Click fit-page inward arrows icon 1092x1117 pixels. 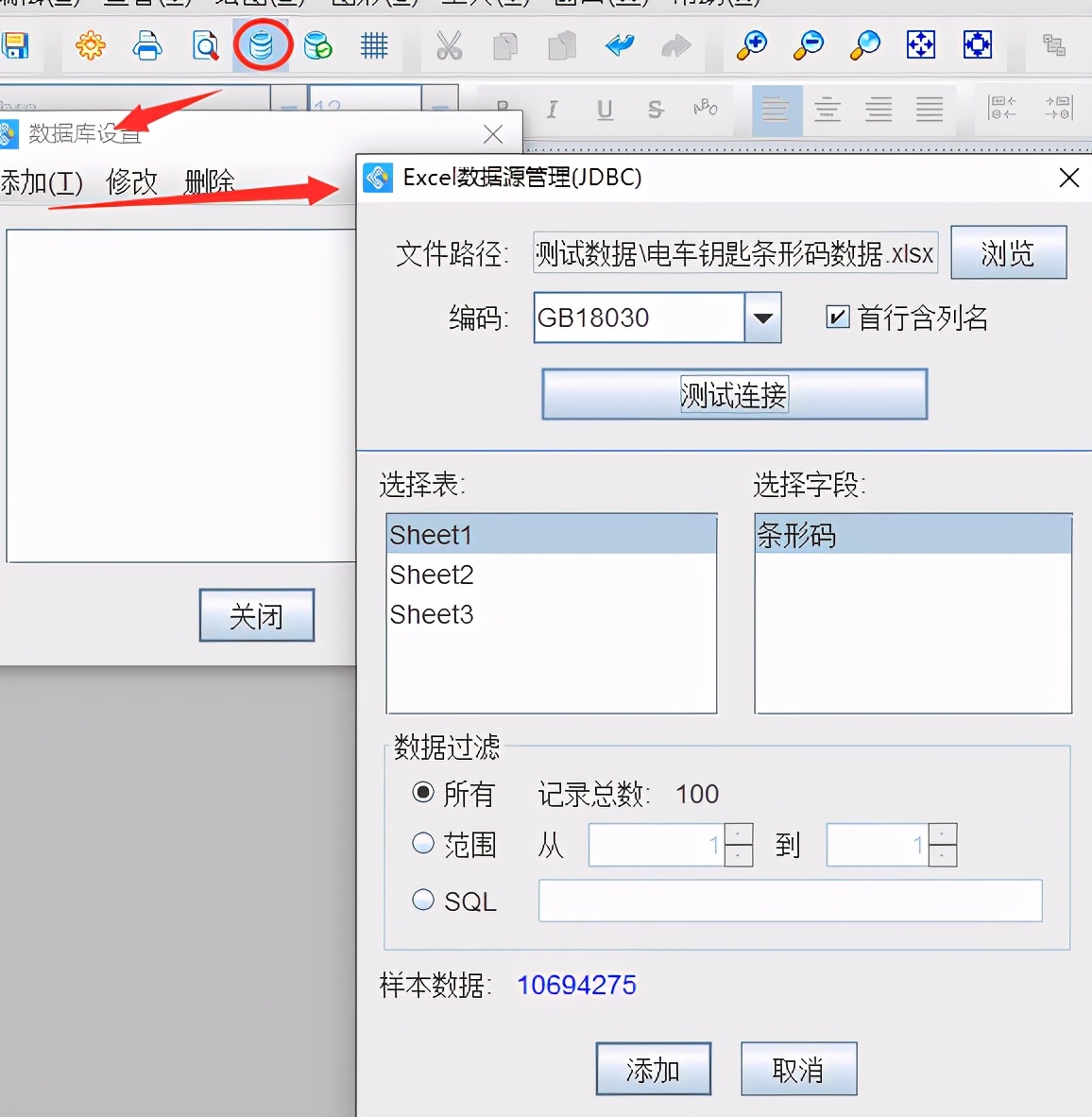coord(978,44)
